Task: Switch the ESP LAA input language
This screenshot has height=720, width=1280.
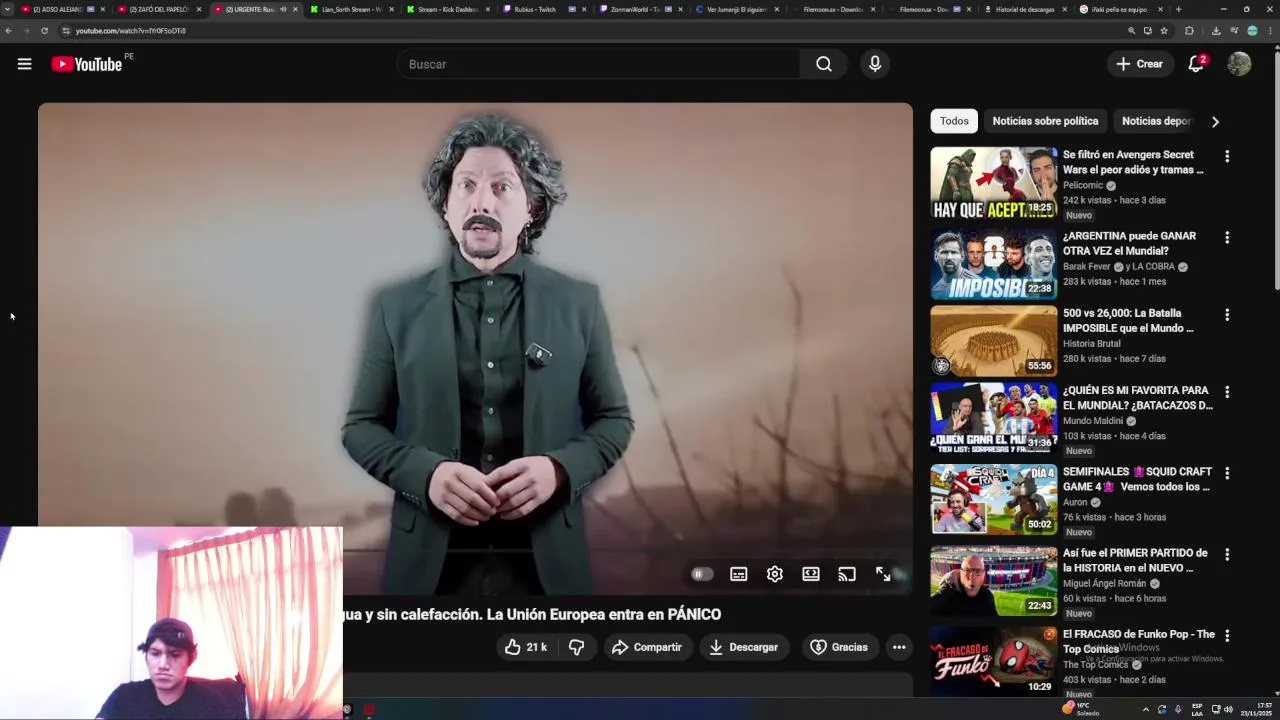Action: (x=1197, y=709)
